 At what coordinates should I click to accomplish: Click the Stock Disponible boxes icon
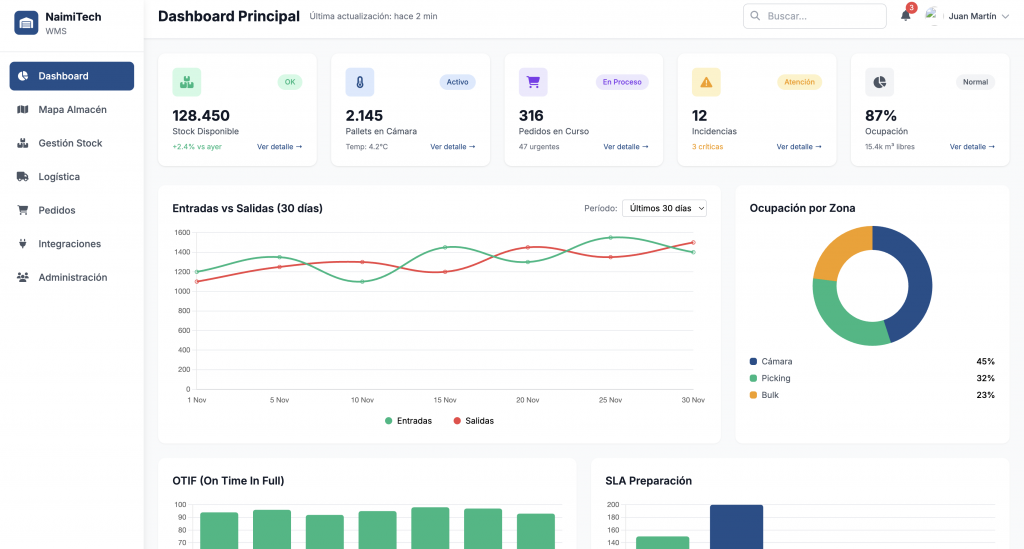click(186, 82)
